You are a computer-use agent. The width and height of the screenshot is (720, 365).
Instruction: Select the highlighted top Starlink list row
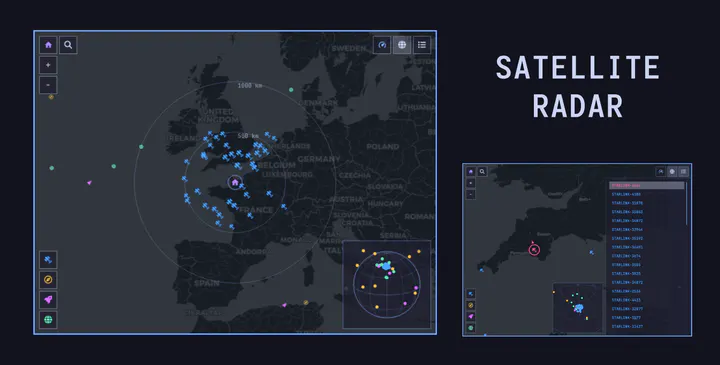(647, 185)
